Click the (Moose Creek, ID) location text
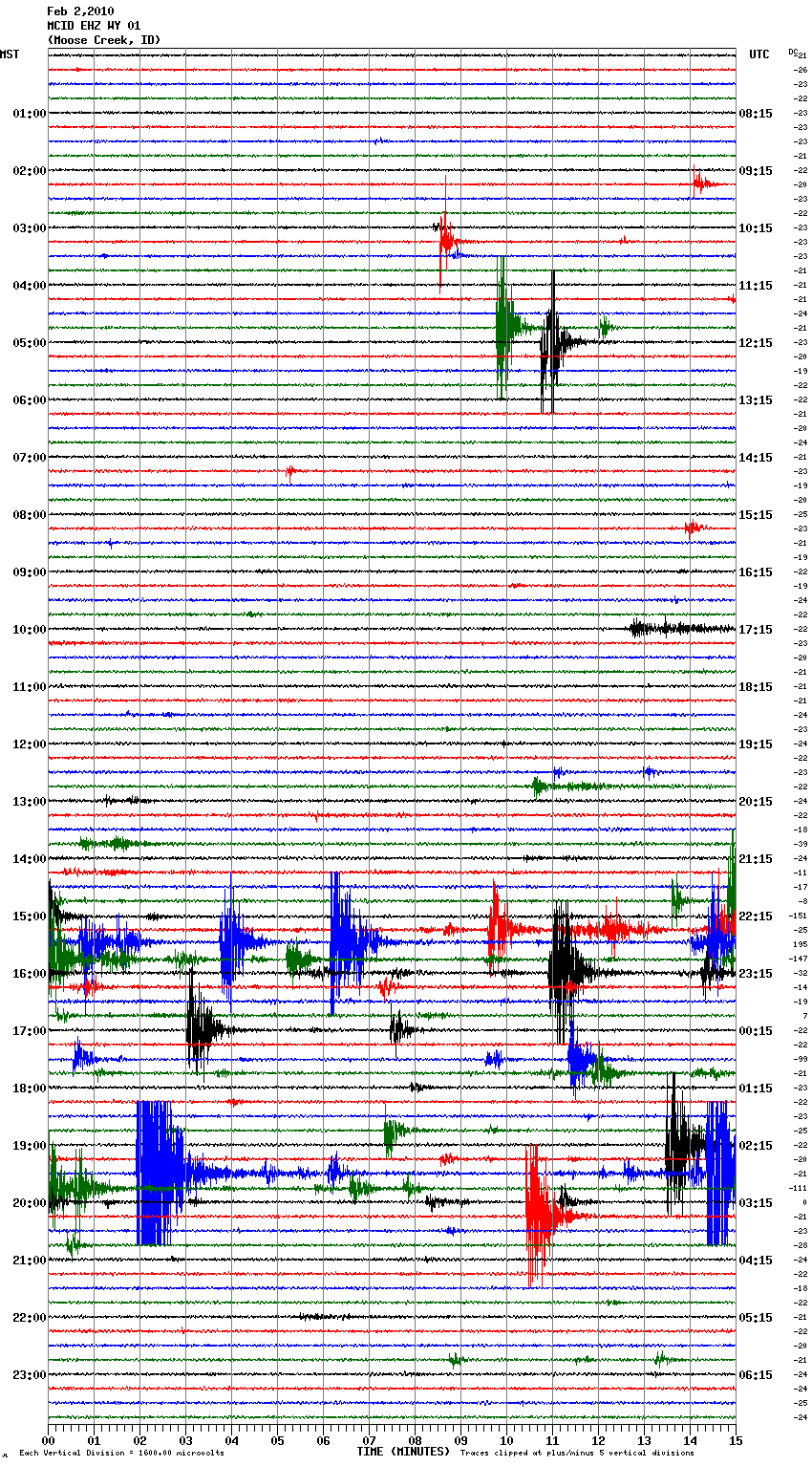This screenshot has width=812, height=1466. (x=103, y=40)
